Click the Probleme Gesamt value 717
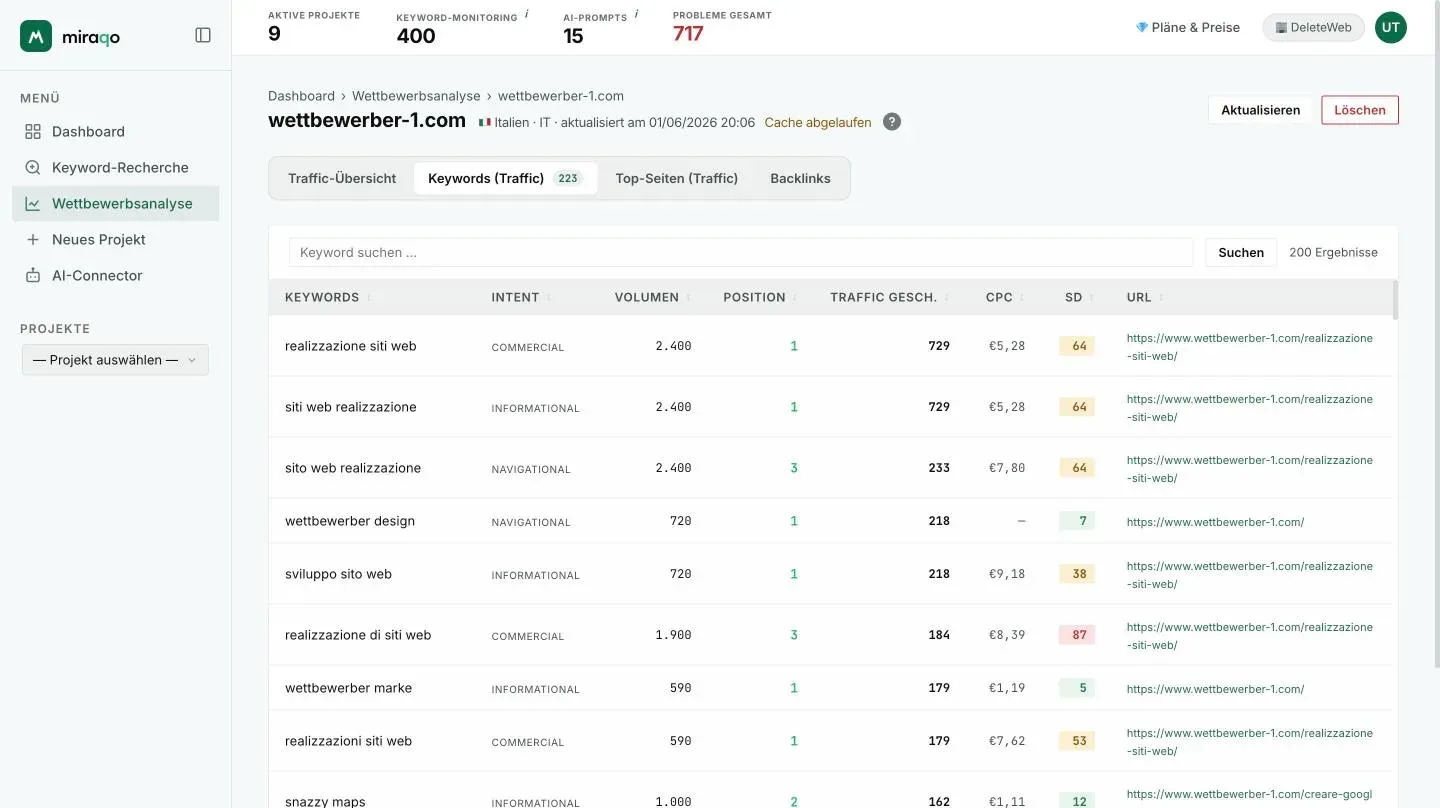The image size is (1440, 808). click(688, 34)
